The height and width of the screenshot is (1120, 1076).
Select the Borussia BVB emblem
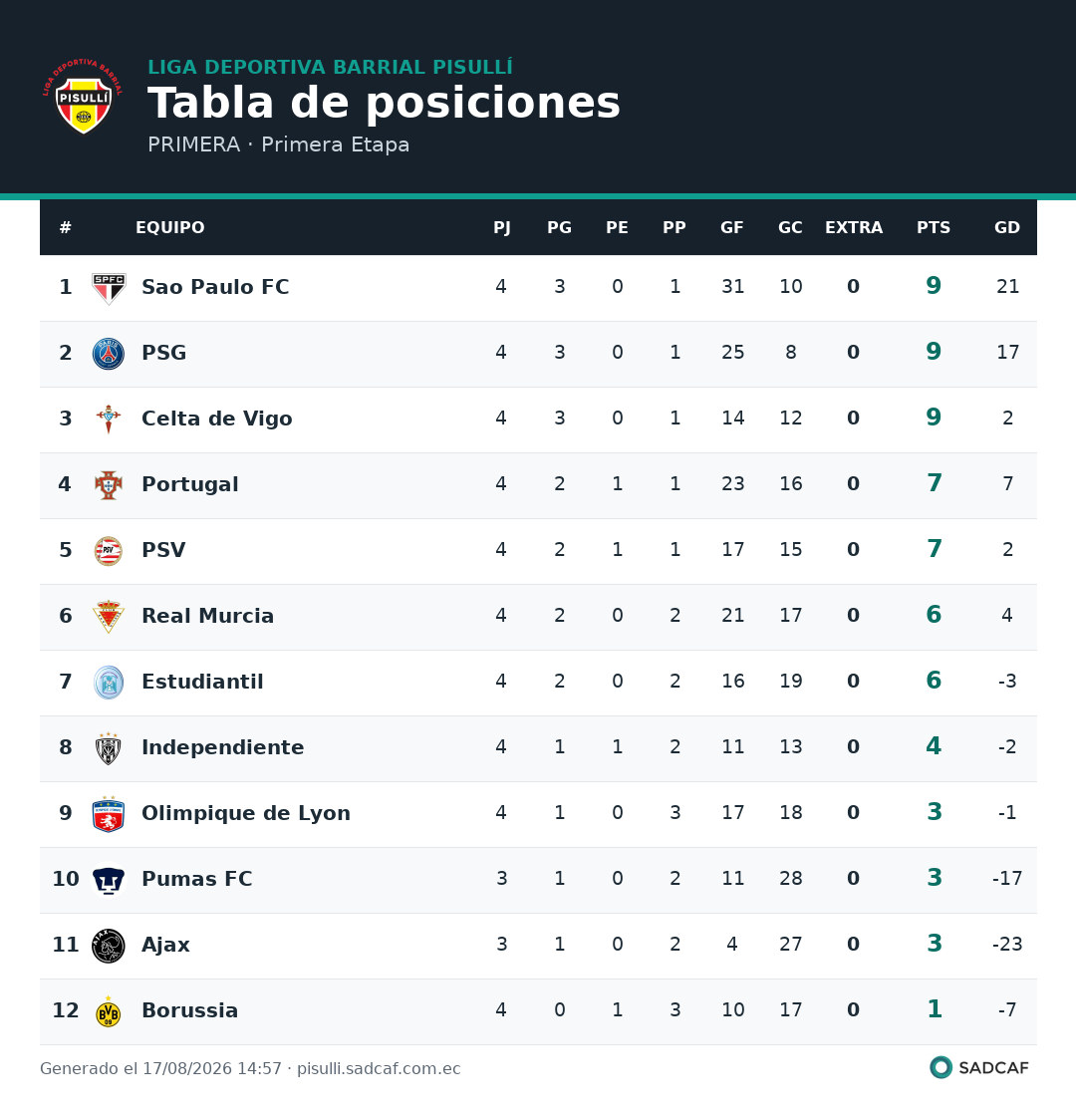tap(109, 1011)
